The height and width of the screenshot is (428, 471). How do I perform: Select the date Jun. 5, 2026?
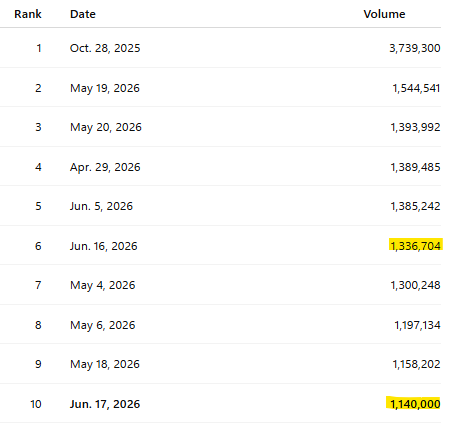tap(101, 206)
